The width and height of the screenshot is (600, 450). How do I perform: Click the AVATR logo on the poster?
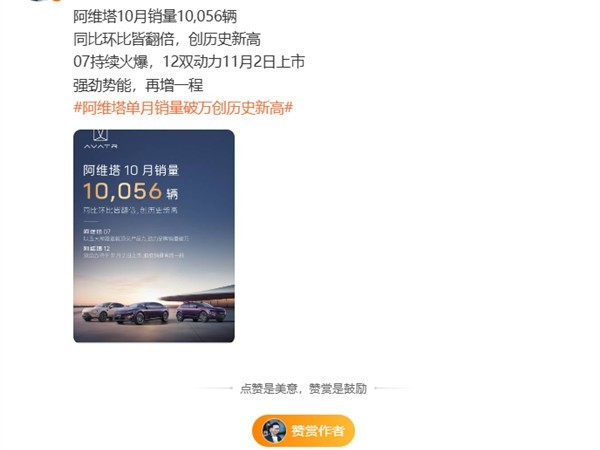pos(101,139)
